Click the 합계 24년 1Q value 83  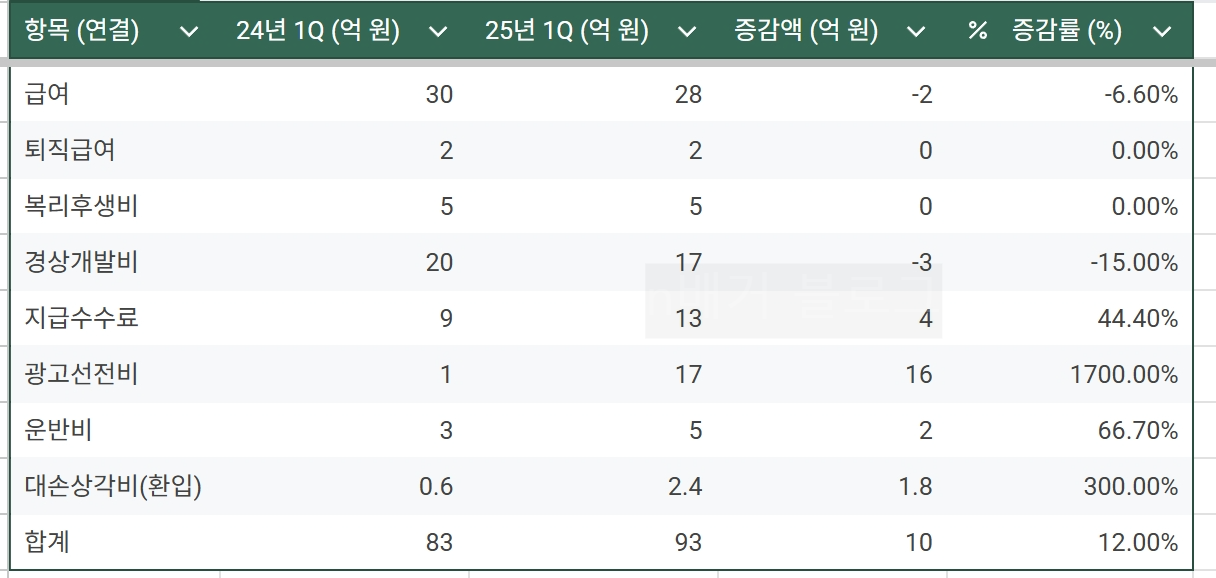tap(439, 542)
